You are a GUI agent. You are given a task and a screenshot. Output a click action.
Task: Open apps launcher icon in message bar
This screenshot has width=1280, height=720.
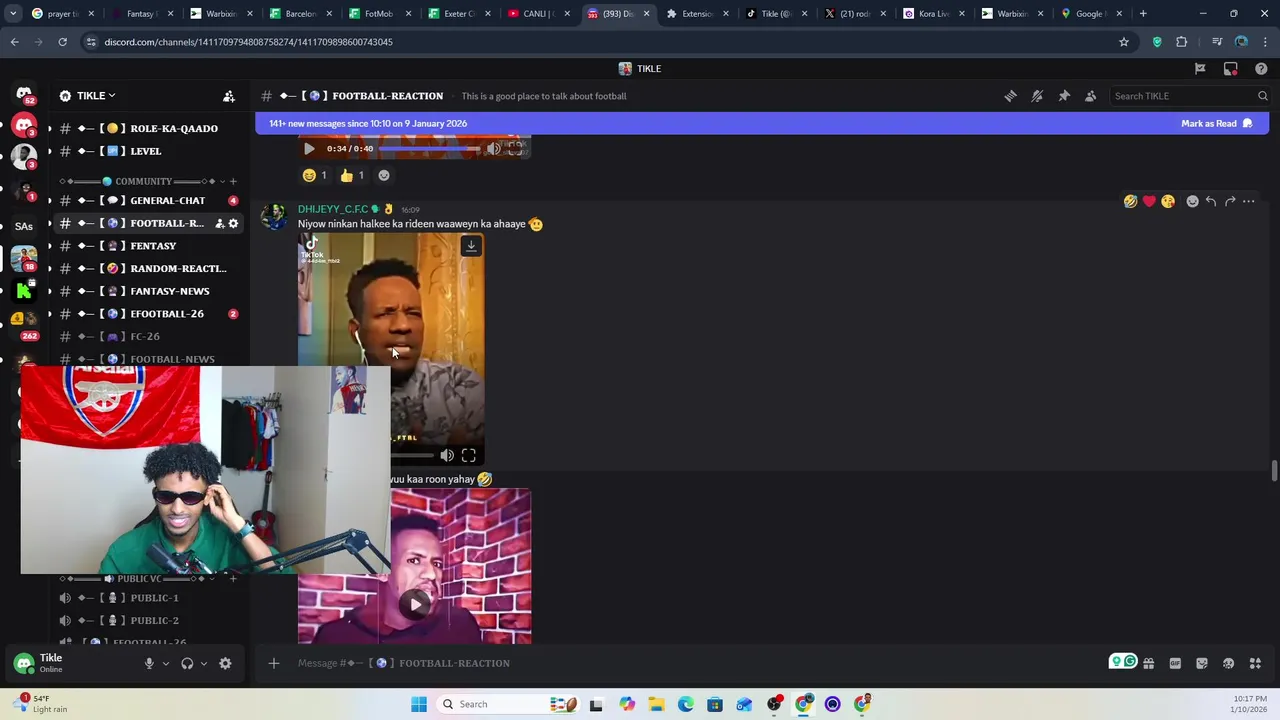pyautogui.click(x=1255, y=663)
